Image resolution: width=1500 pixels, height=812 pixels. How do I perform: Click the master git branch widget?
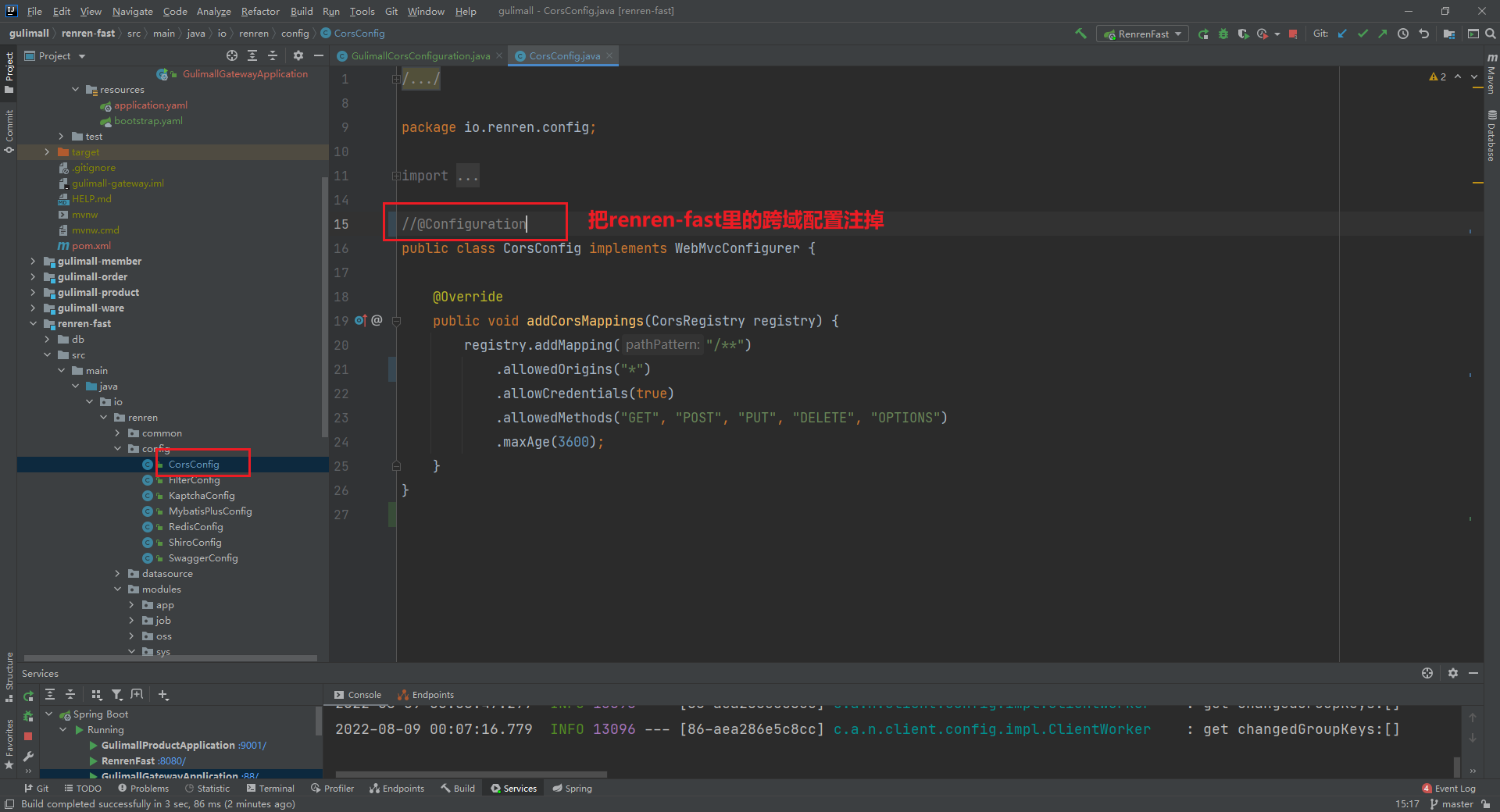tap(1452, 804)
